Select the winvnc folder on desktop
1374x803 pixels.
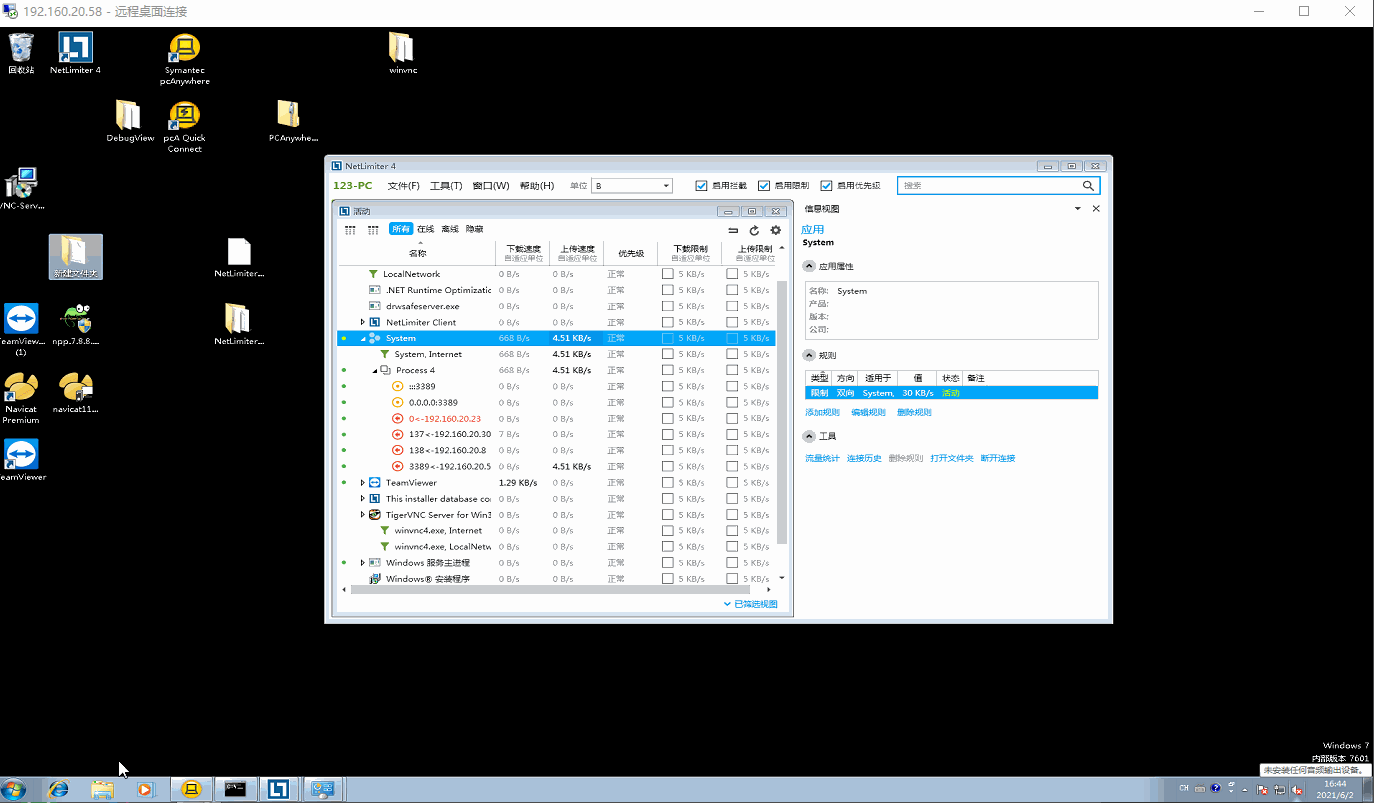tap(403, 53)
